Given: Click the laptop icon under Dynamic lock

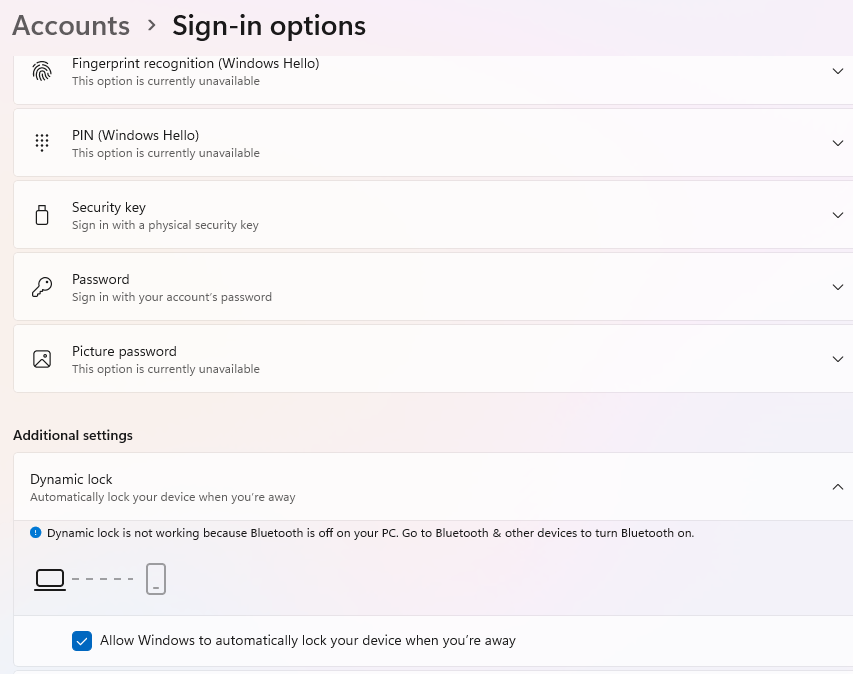Looking at the screenshot, I should pos(50,579).
